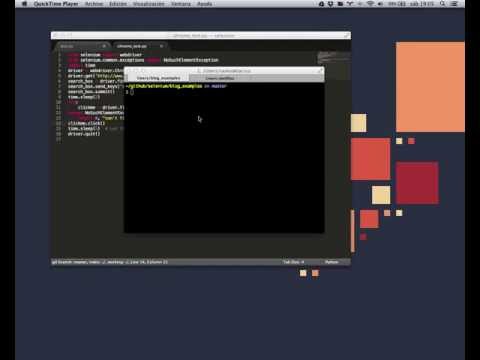Select the first terminal tab blog_examples
480x360 pixels.
pos(159,78)
